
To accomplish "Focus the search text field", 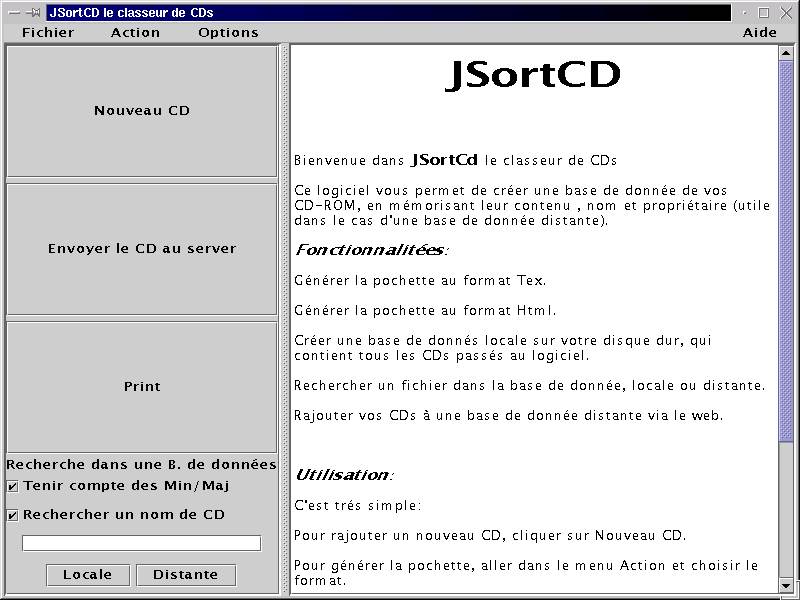I will click(x=141, y=543).
